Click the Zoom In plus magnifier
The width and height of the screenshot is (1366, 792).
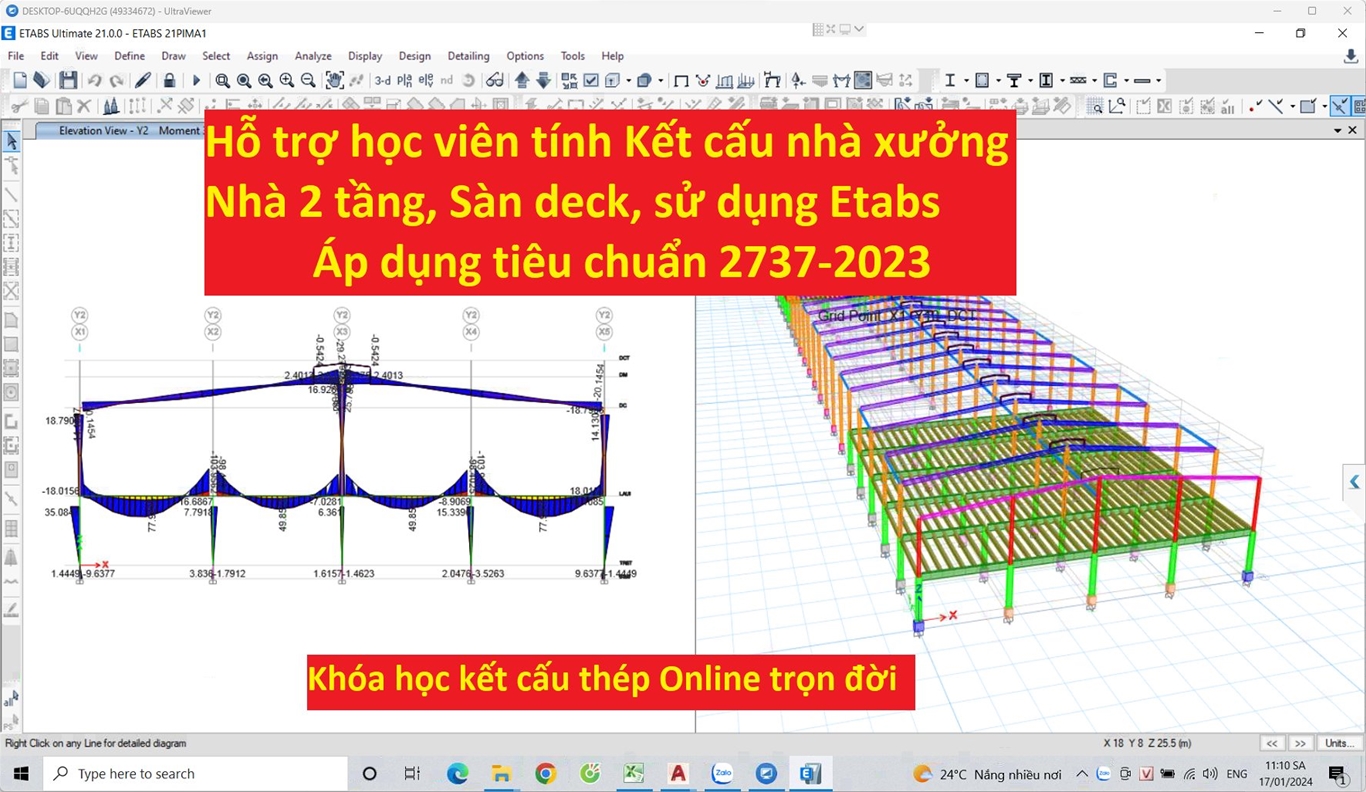[286, 80]
